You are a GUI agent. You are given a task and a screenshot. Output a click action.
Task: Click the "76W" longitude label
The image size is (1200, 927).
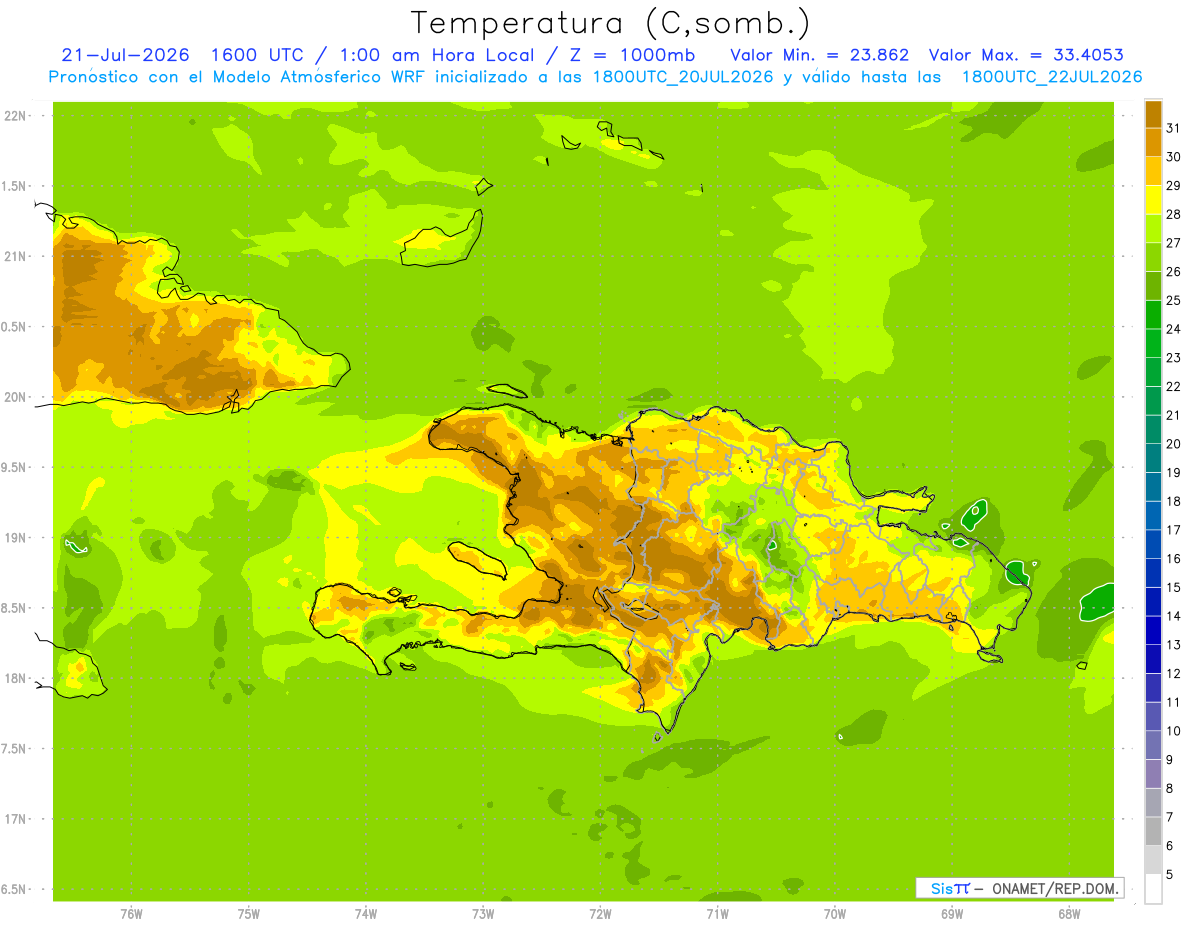[x=131, y=913]
